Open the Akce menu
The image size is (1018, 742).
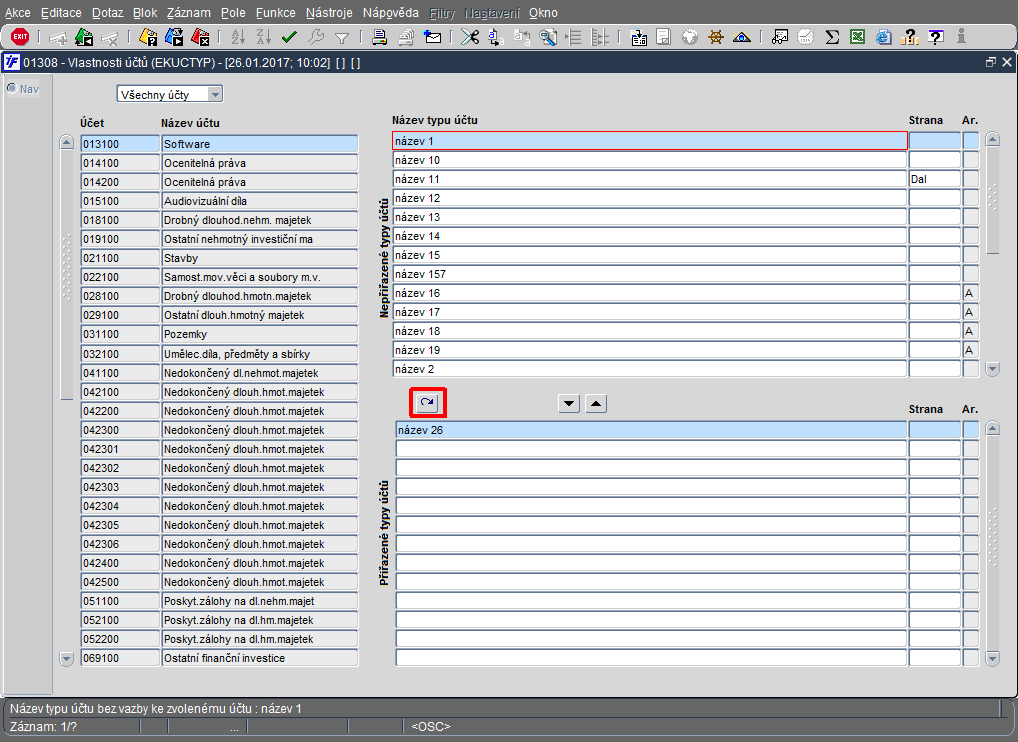[18, 13]
